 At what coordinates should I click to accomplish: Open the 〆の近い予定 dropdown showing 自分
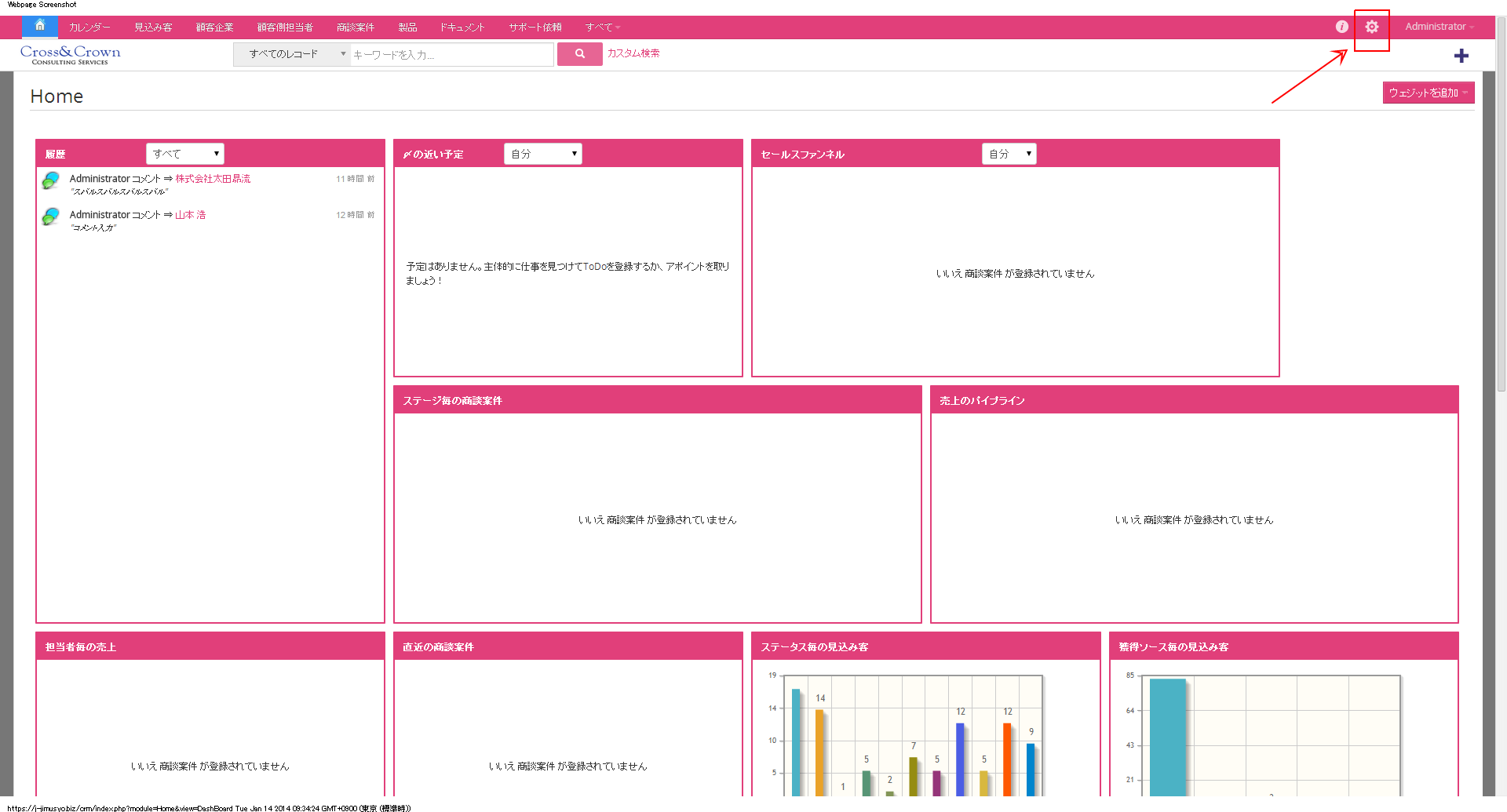coord(542,154)
